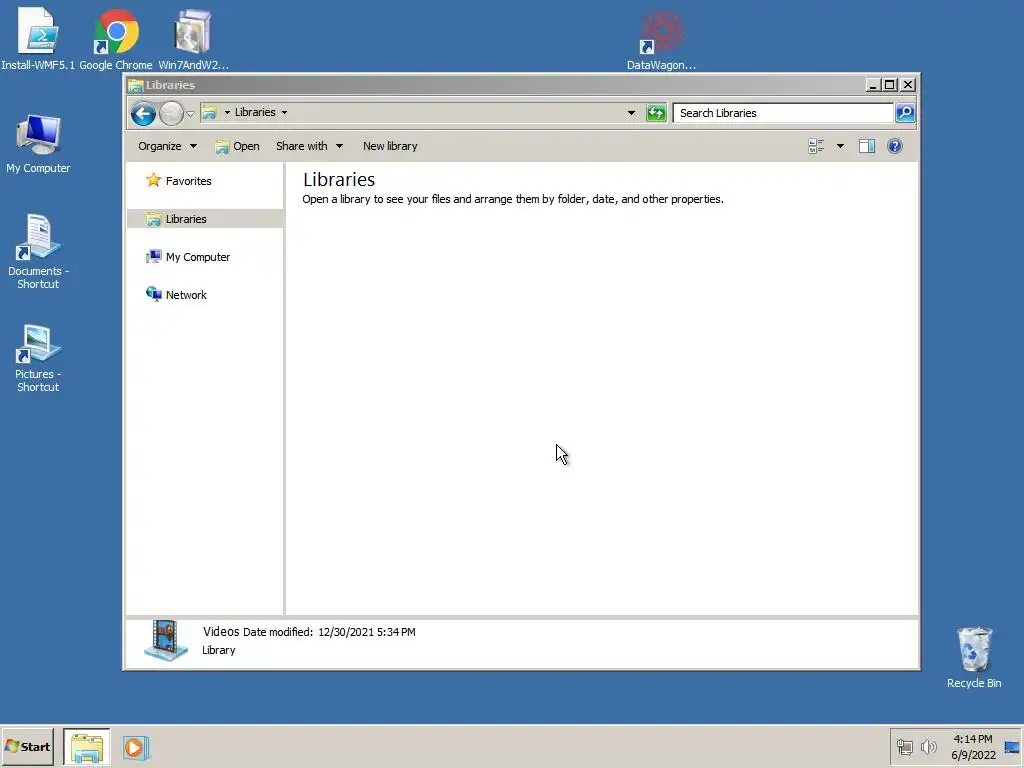1024x768 pixels.
Task: Select the Win7AndW2... desktop icon
Action: coord(193,39)
